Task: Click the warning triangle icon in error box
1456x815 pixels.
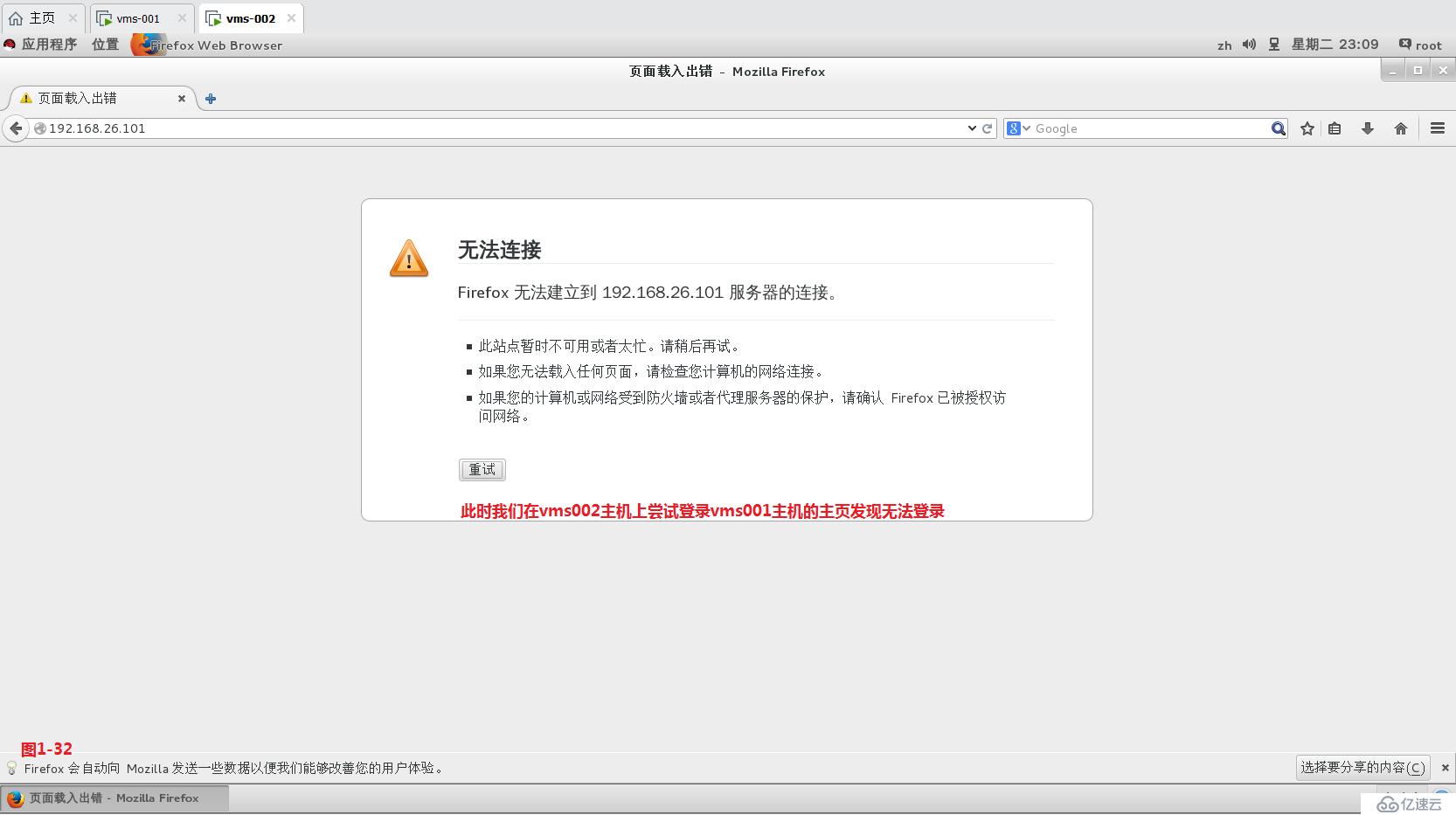Action: tap(409, 259)
